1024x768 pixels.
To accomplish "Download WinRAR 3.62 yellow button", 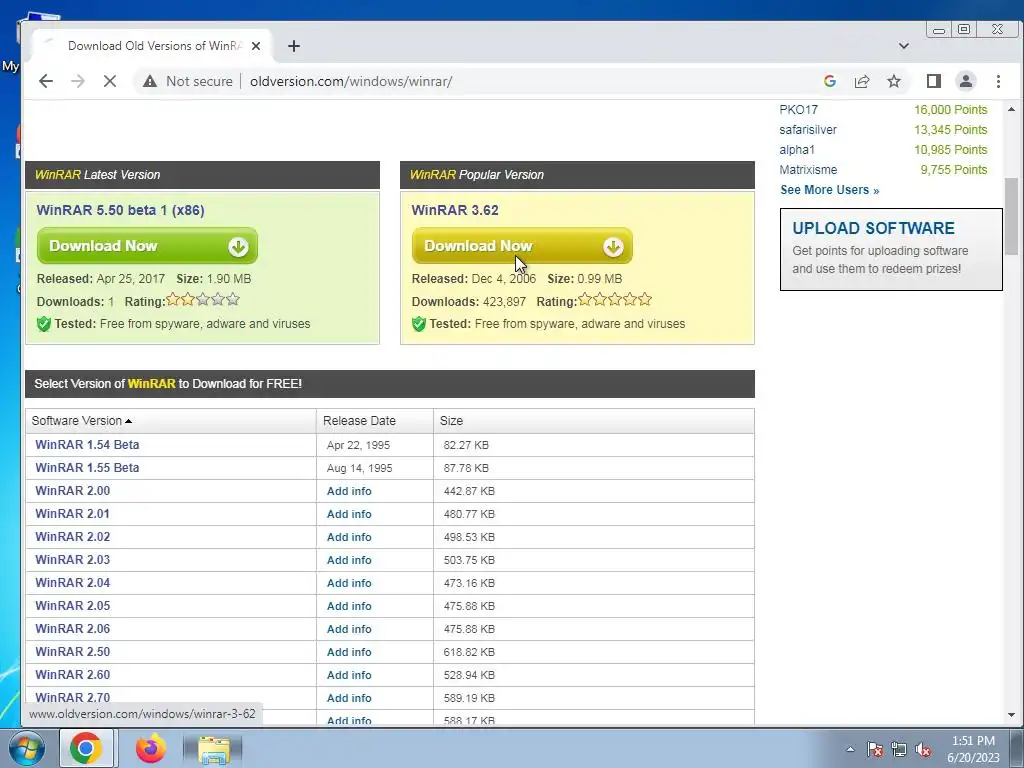I will point(522,246).
